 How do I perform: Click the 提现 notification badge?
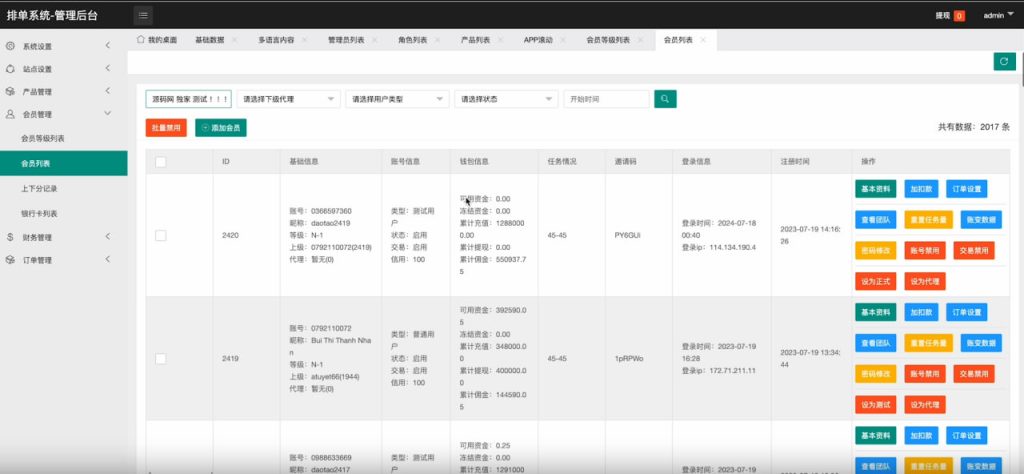point(959,16)
